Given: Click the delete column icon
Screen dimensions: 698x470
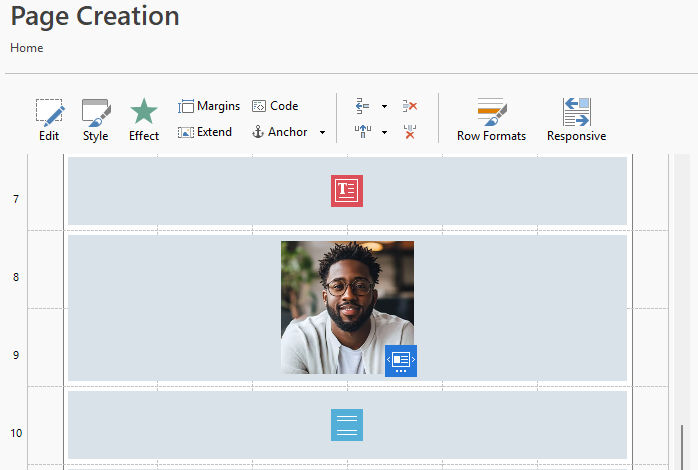Looking at the screenshot, I should [410, 132].
